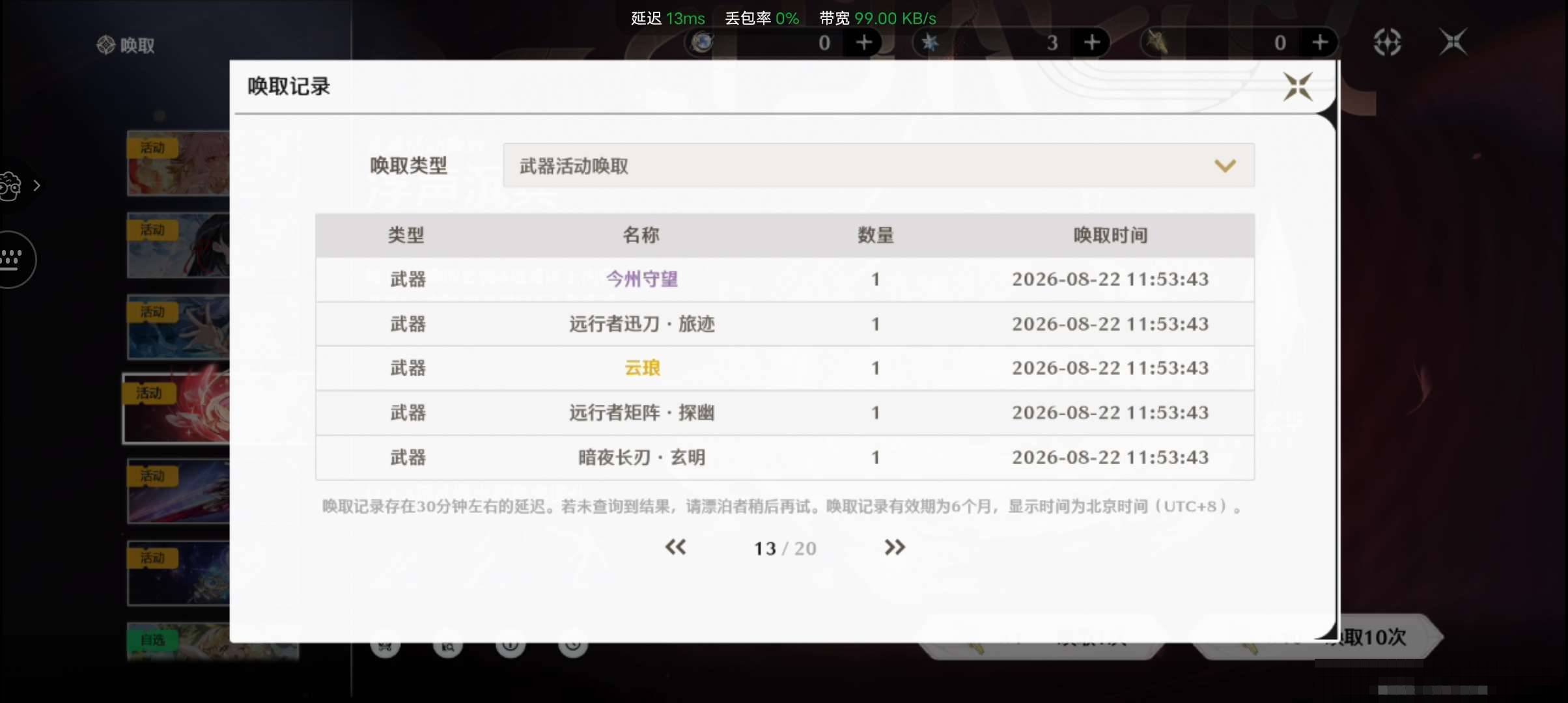Click the quantity 1 in 云琅 row
Image resolution: width=1568 pixels, height=703 pixels.
pos(876,368)
